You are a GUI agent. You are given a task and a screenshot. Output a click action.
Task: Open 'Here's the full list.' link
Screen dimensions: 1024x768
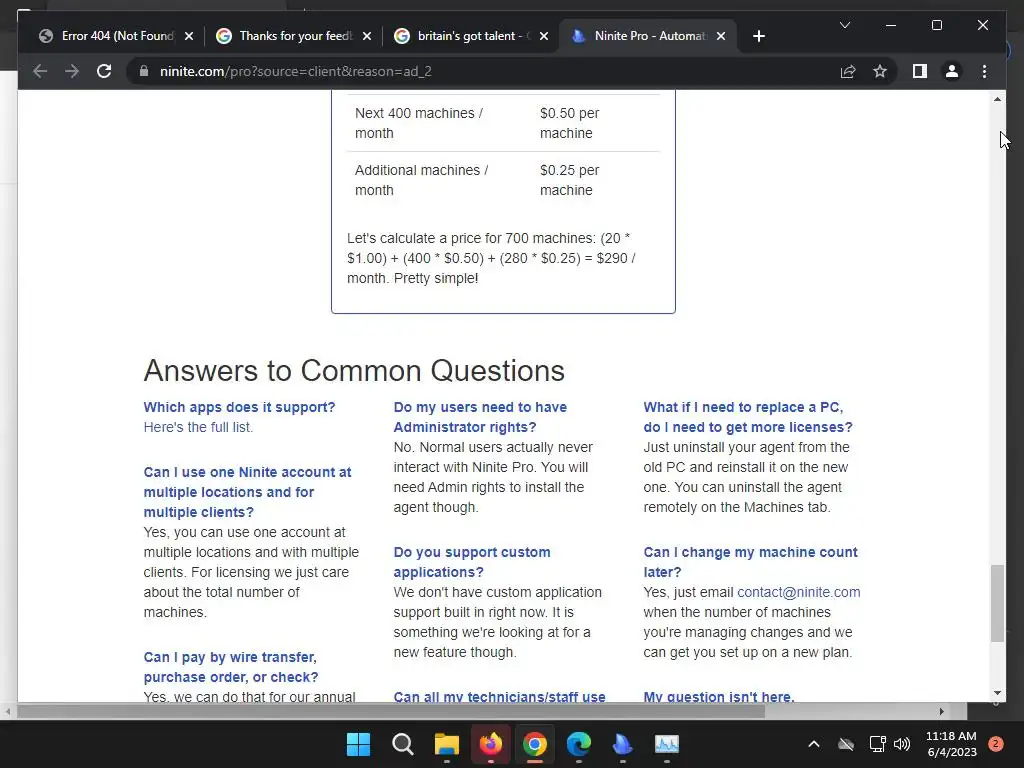(x=198, y=427)
